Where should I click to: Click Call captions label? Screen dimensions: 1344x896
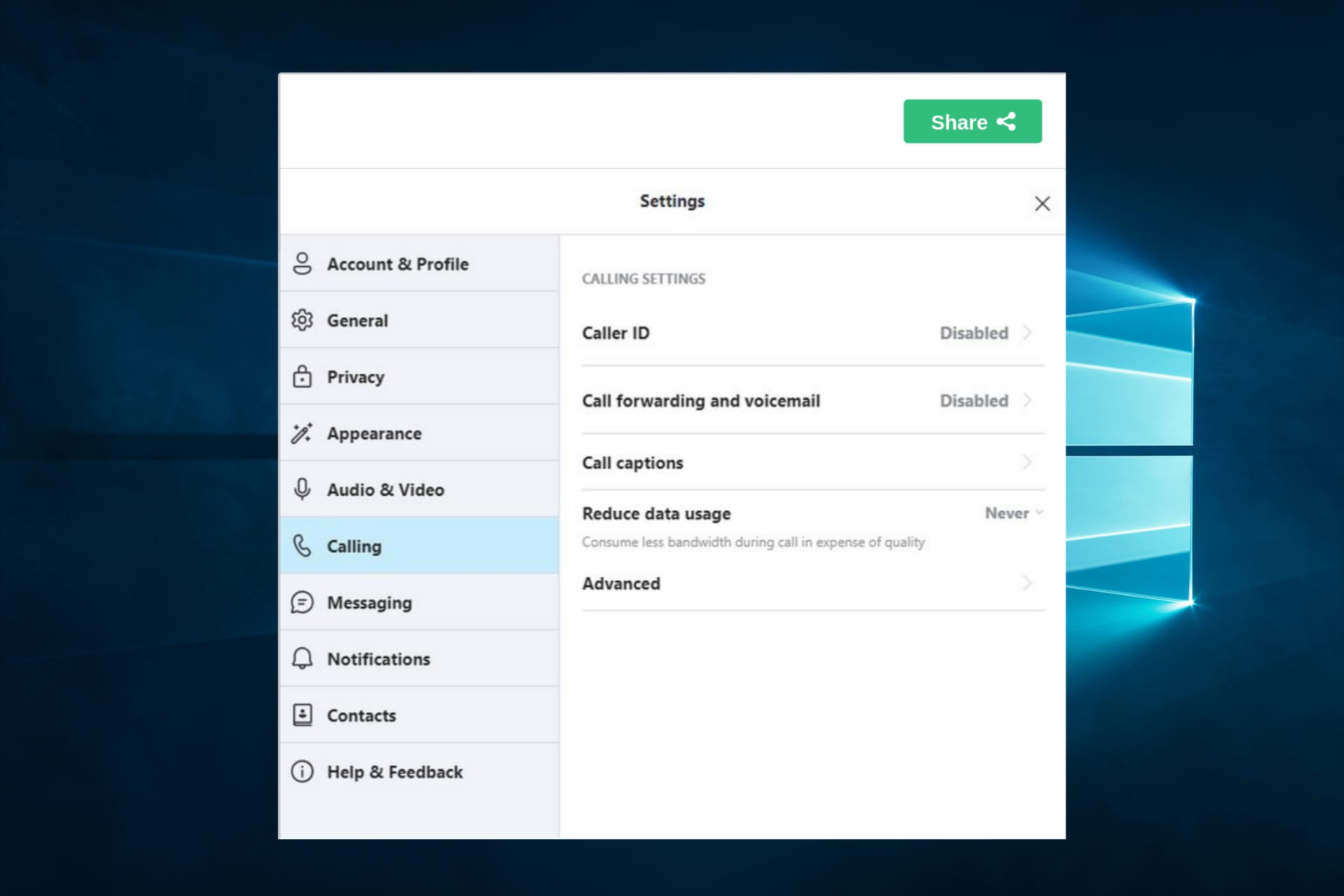click(633, 463)
